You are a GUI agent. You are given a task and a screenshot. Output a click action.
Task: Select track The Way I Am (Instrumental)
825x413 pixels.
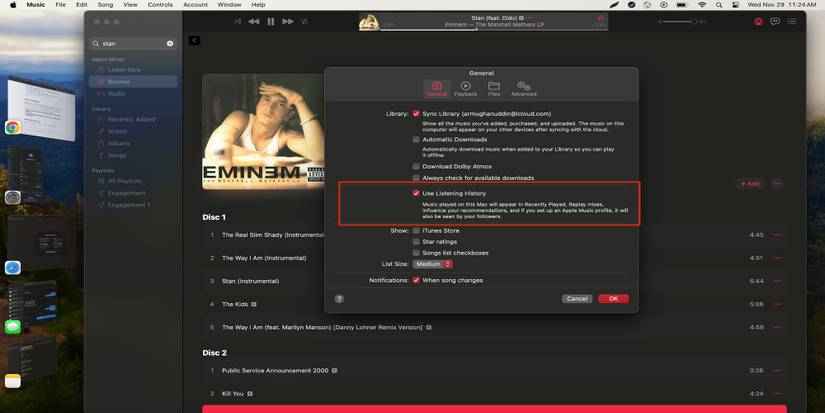click(495, 258)
